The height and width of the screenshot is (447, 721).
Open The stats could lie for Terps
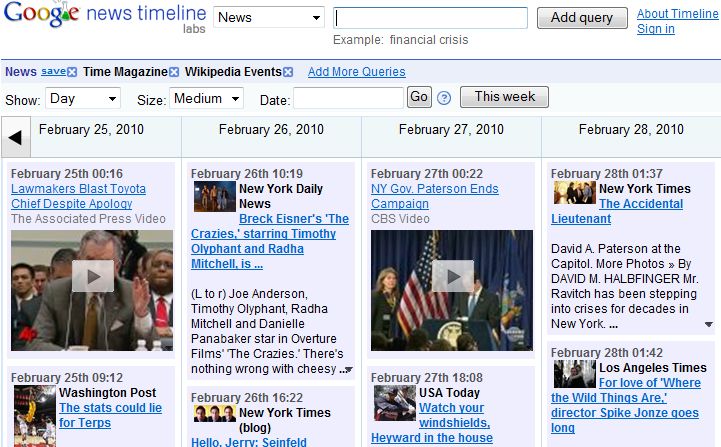click(110, 415)
